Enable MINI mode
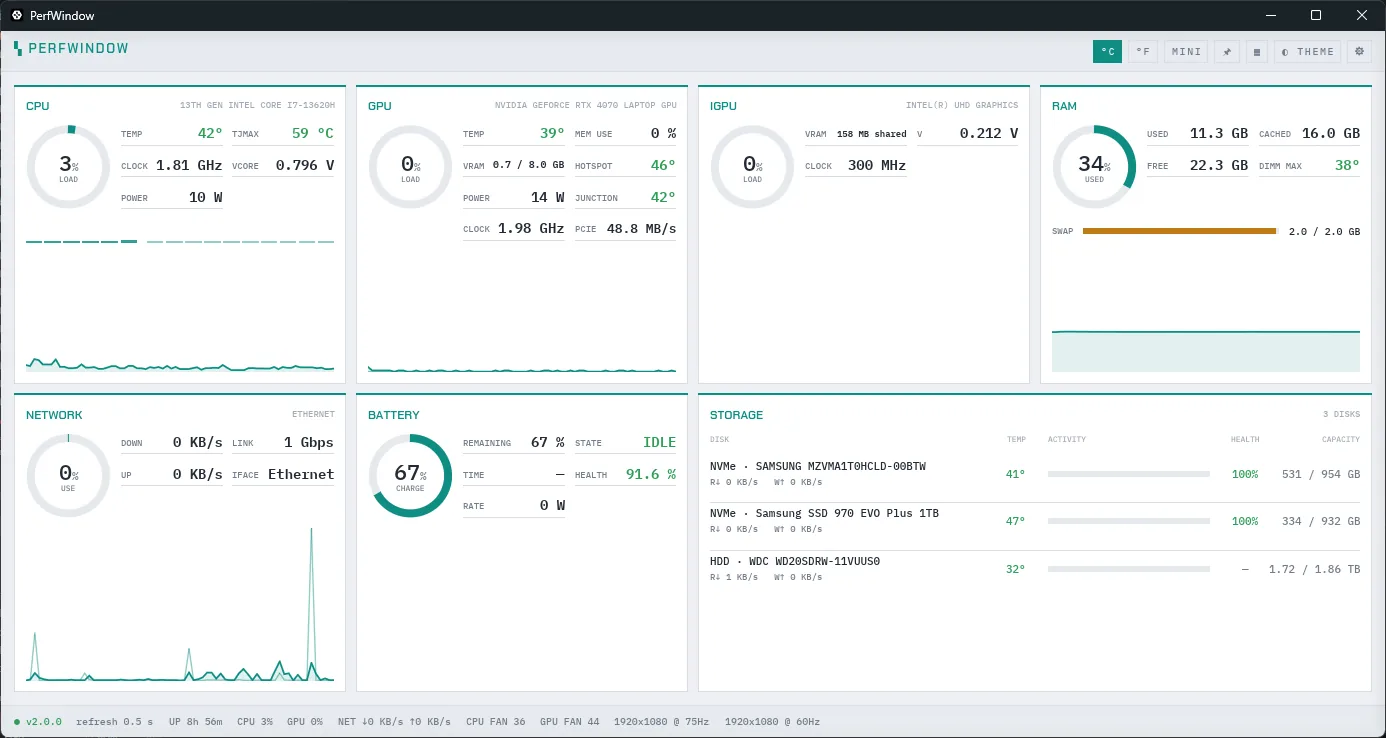The image size is (1386, 738). (x=1186, y=51)
